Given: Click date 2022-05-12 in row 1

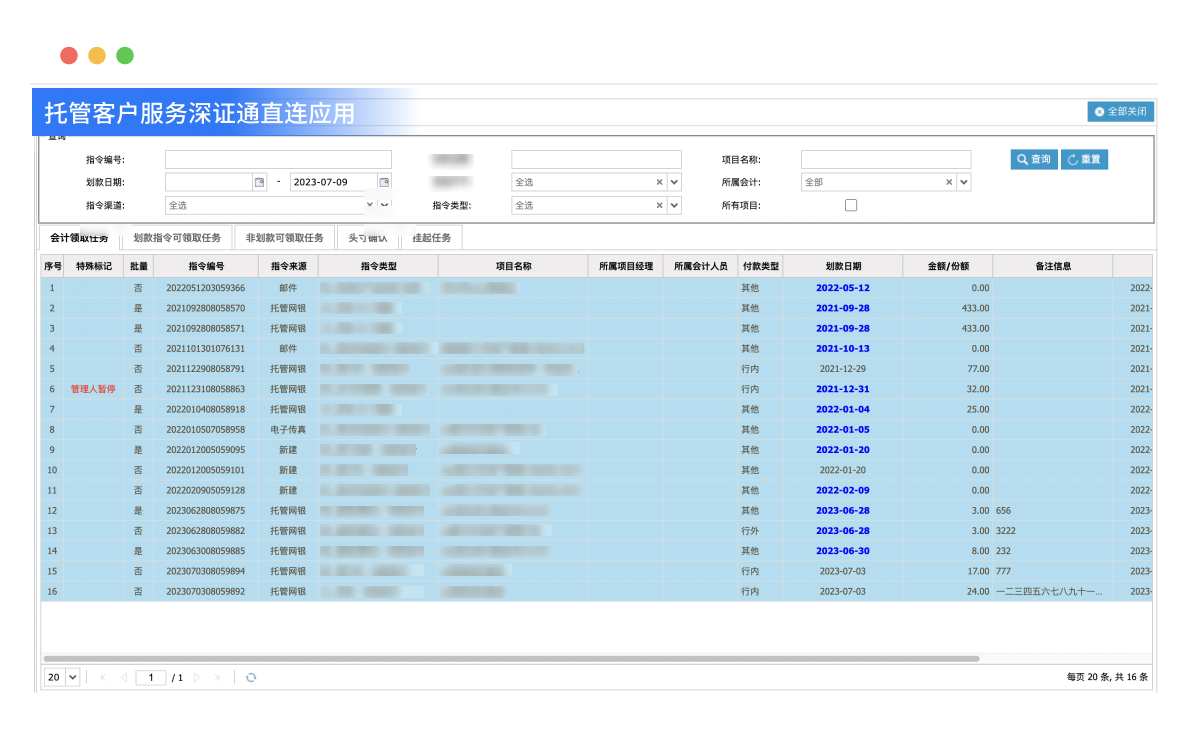Looking at the screenshot, I should tap(843, 289).
